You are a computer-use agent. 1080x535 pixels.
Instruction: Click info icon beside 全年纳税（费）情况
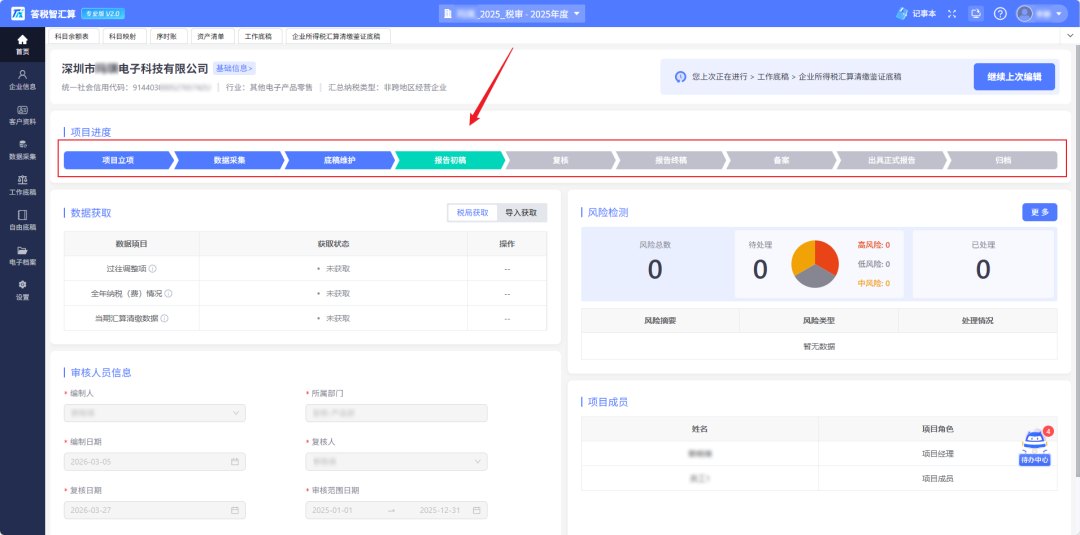click(168, 293)
